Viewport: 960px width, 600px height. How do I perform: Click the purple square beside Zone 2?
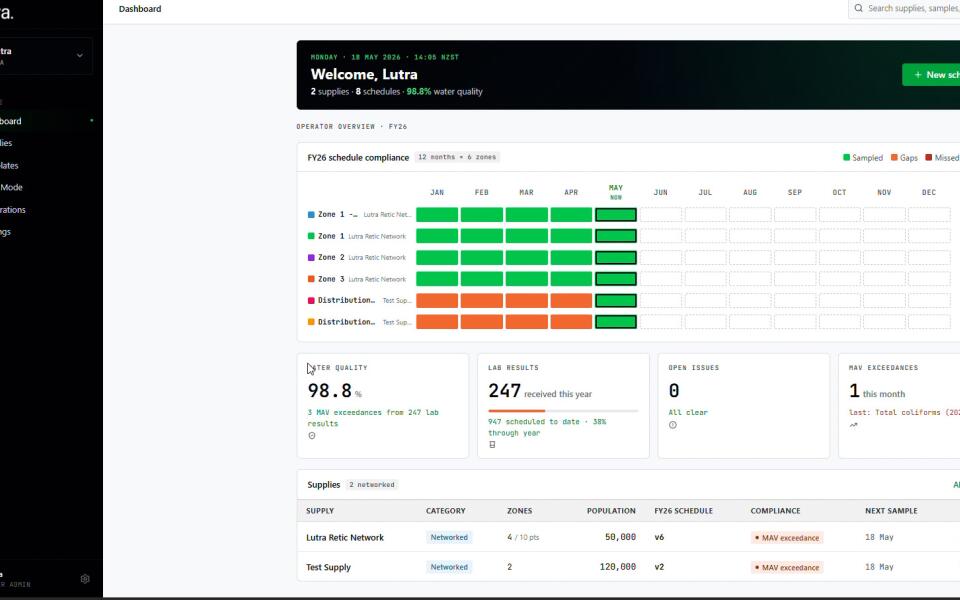311,257
